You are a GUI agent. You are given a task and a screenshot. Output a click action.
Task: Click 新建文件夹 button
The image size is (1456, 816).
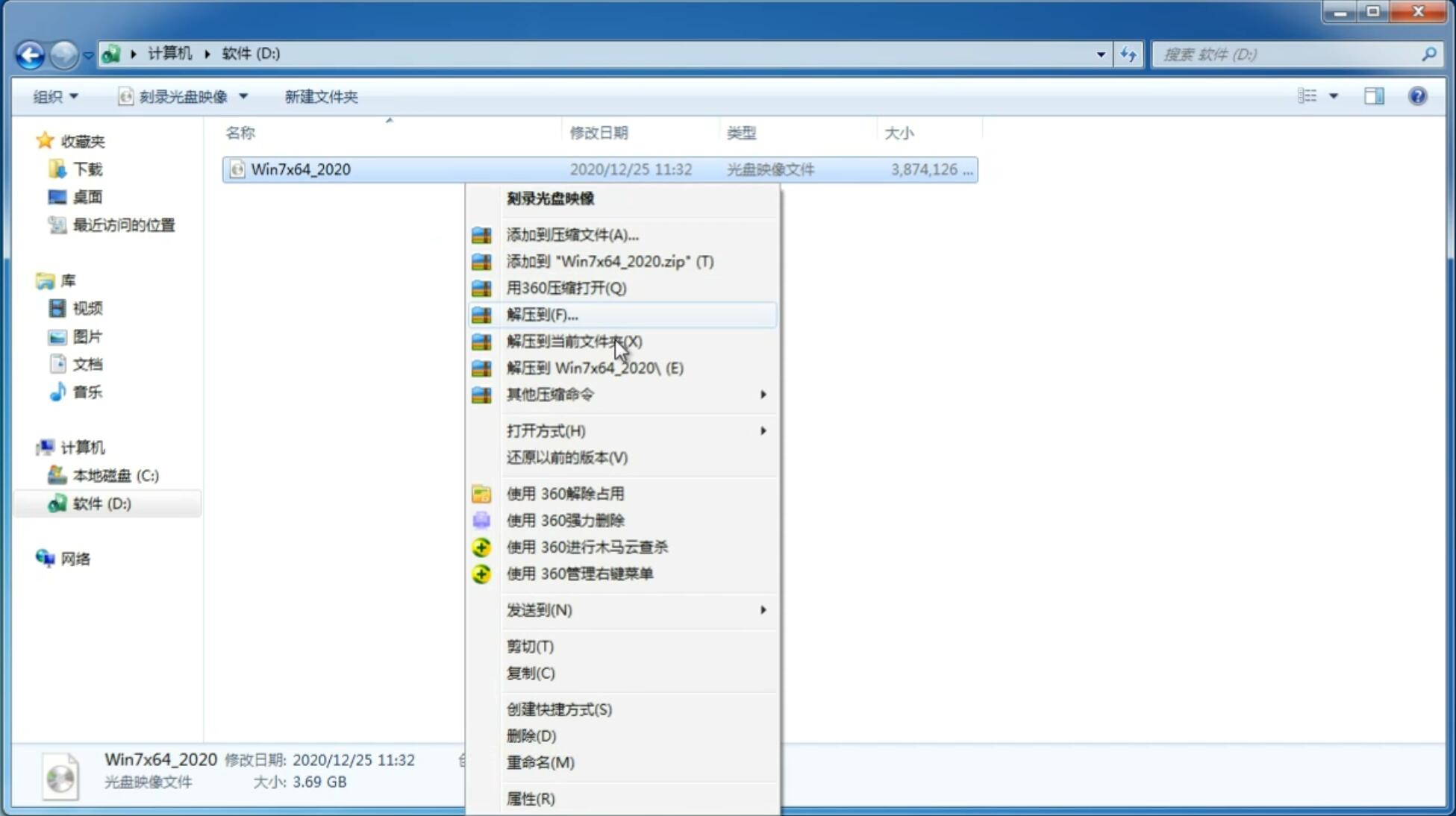tap(321, 96)
